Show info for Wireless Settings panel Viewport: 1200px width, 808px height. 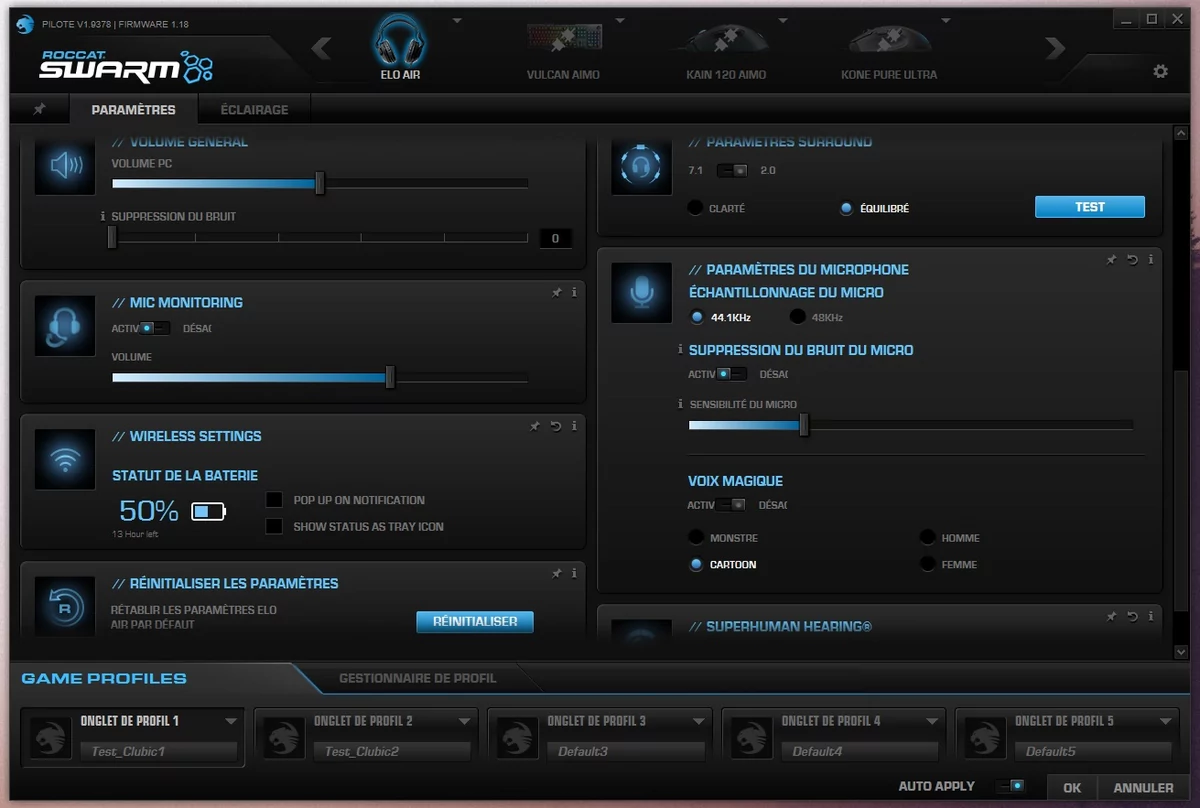click(x=574, y=426)
